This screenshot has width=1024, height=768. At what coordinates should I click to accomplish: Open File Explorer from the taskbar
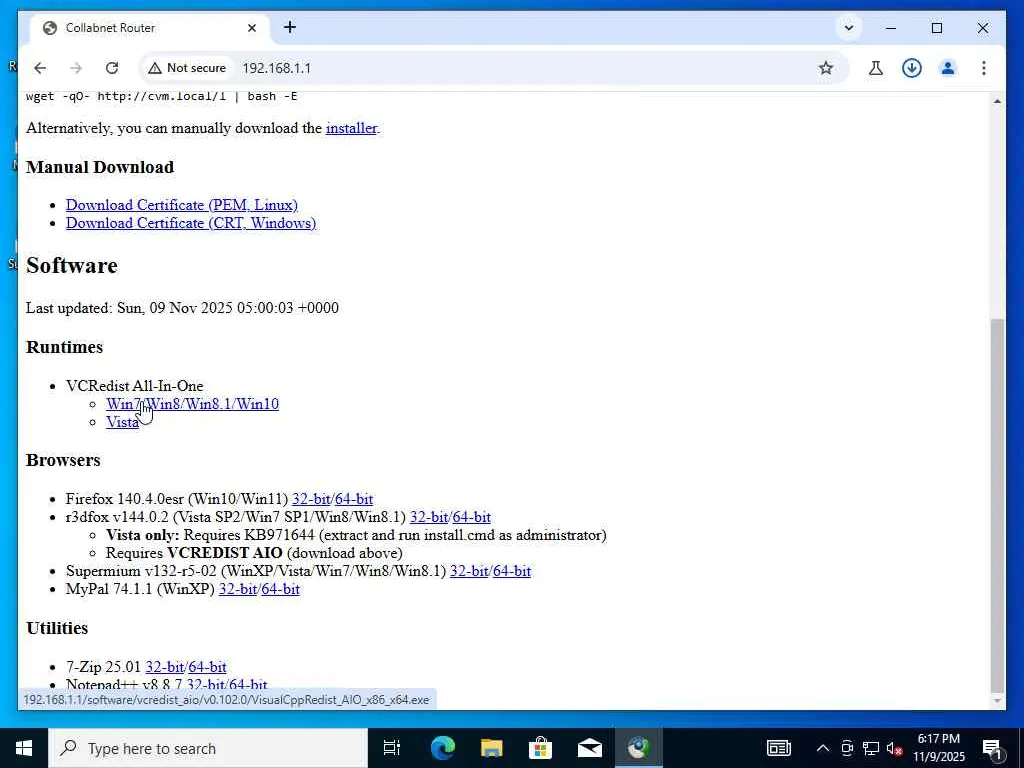tap(491, 748)
